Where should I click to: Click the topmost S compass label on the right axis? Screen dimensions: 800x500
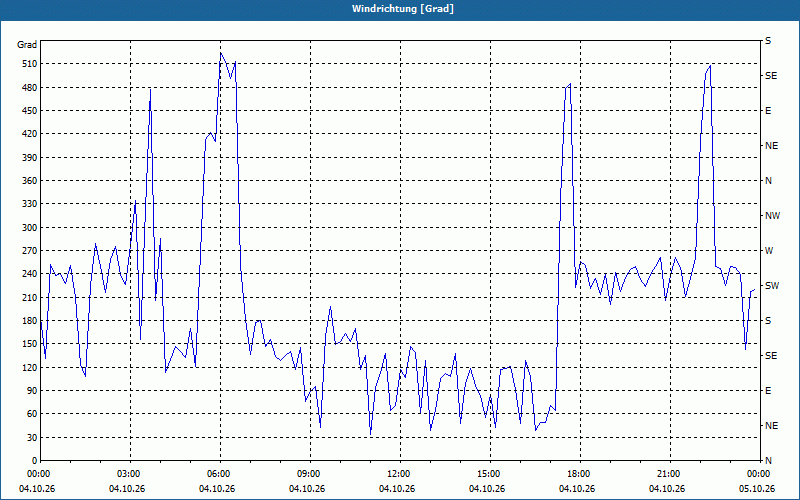(x=768, y=41)
